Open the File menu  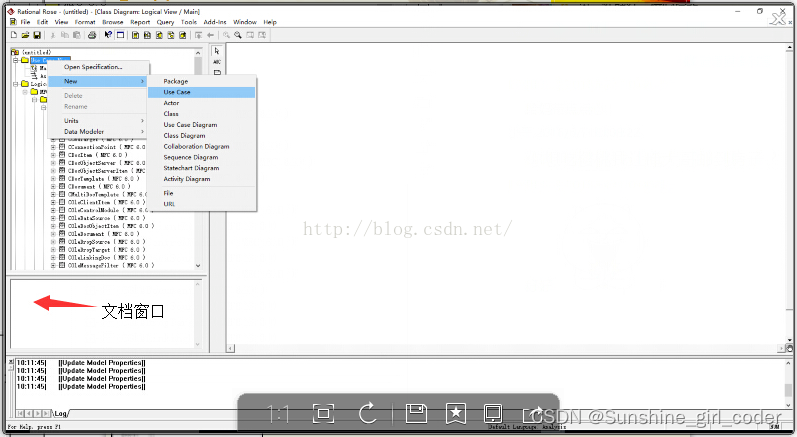coord(25,22)
